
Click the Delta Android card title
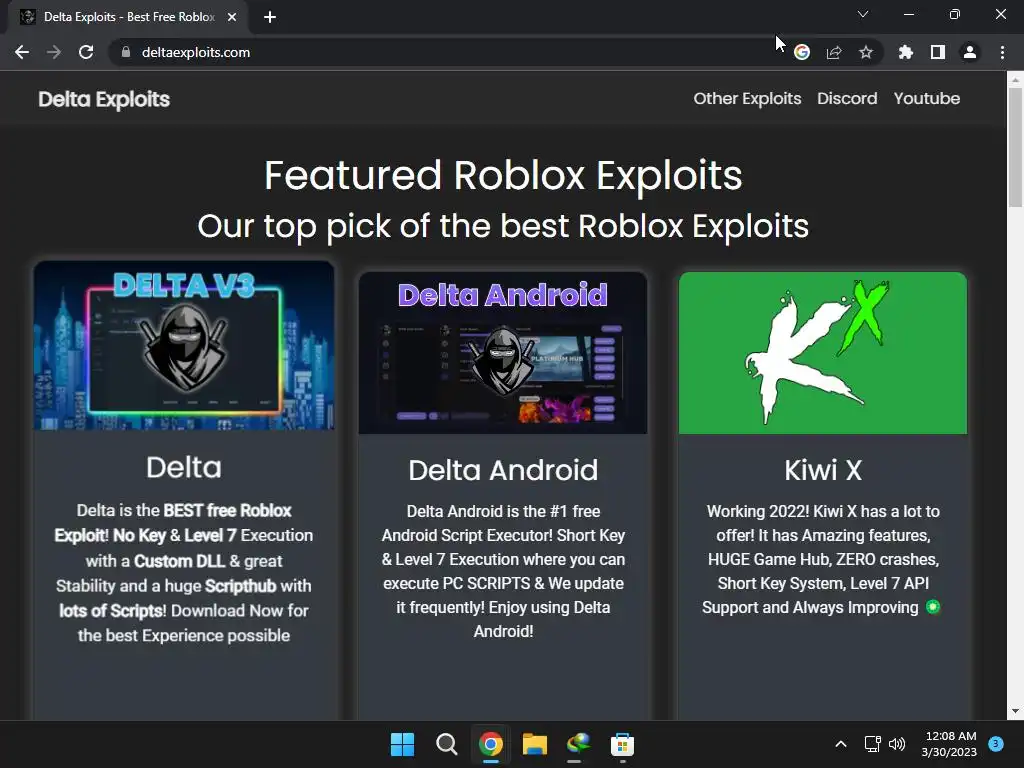503,470
